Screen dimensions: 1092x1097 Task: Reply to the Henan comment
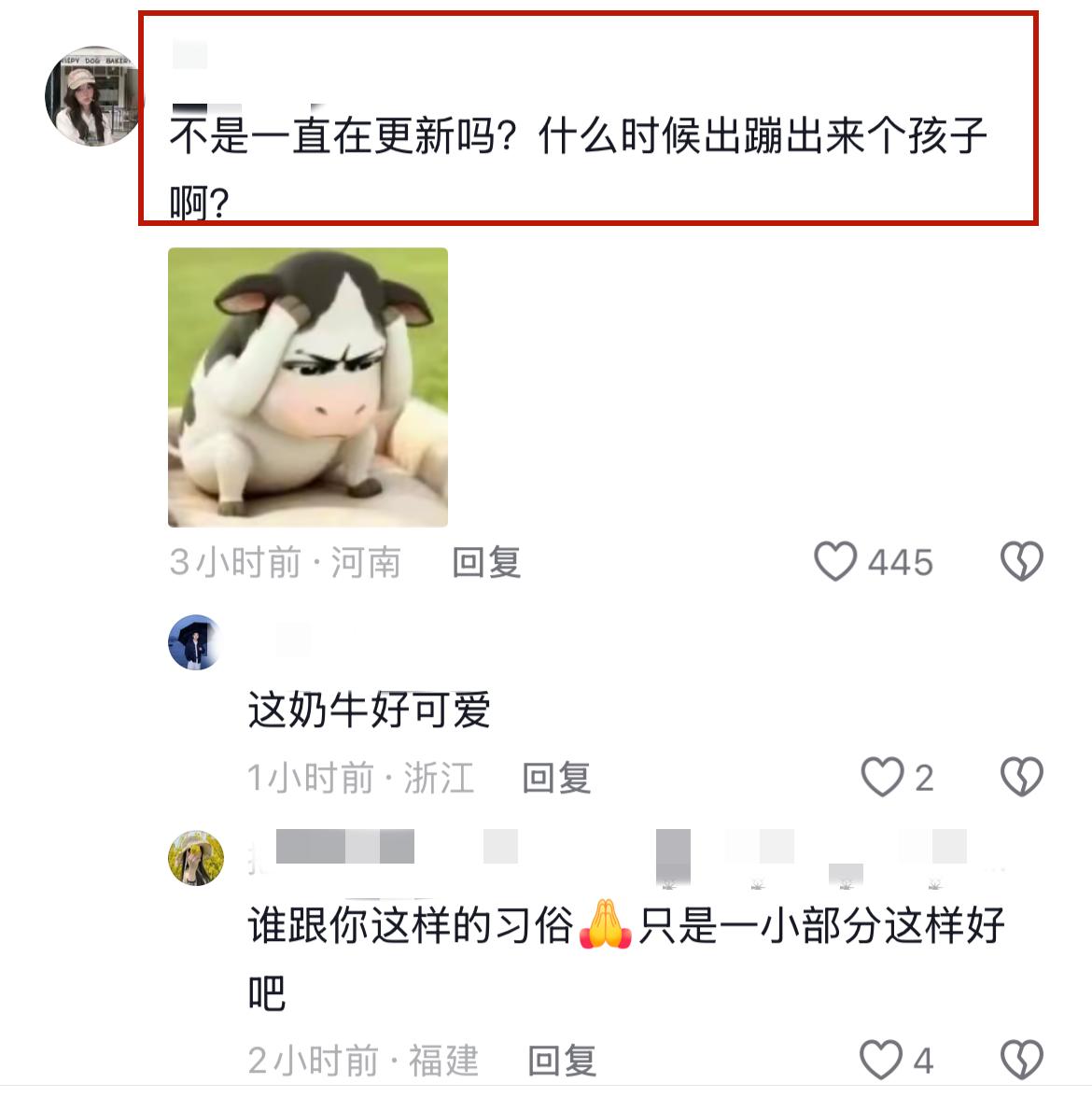(x=487, y=562)
